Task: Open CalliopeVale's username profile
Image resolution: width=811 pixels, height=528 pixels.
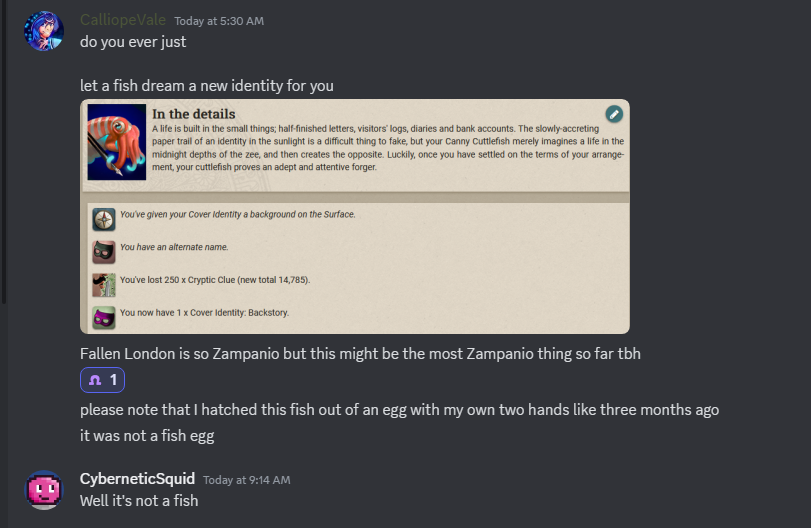Action: [123, 20]
